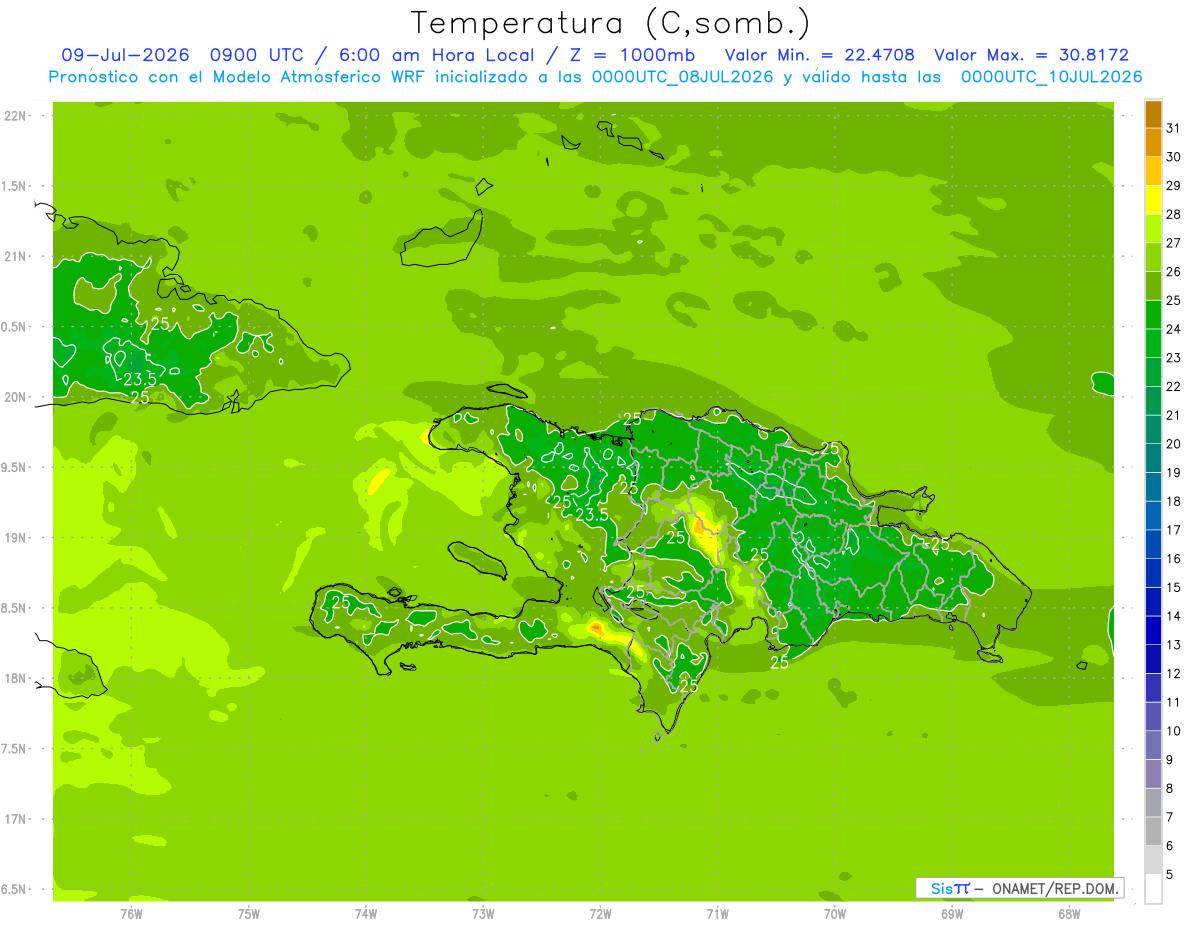Click color bar value "8"
This screenshot has width=1200, height=927.
(1170, 788)
